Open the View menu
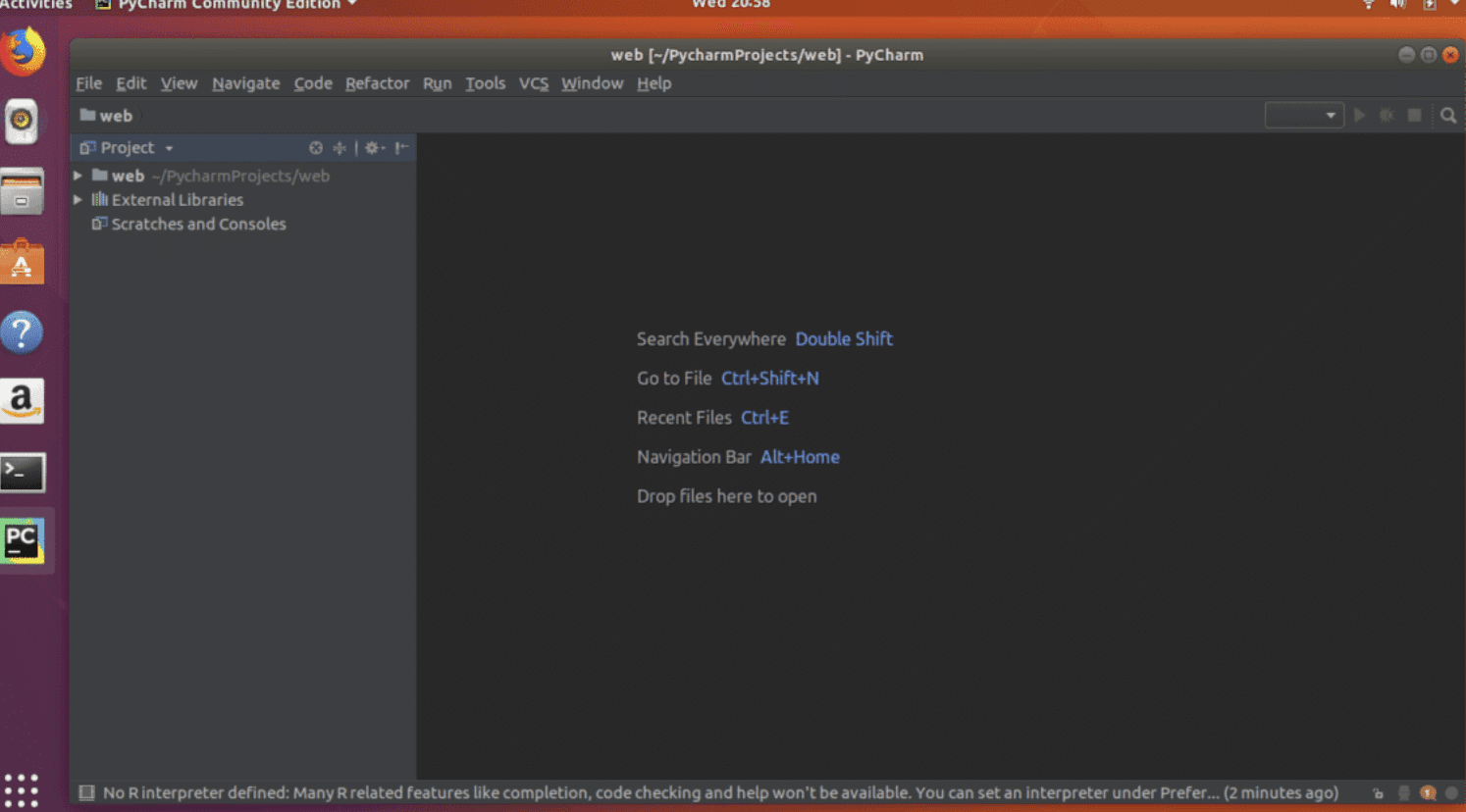This screenshot has width=1466, height=812. point(179,83)
